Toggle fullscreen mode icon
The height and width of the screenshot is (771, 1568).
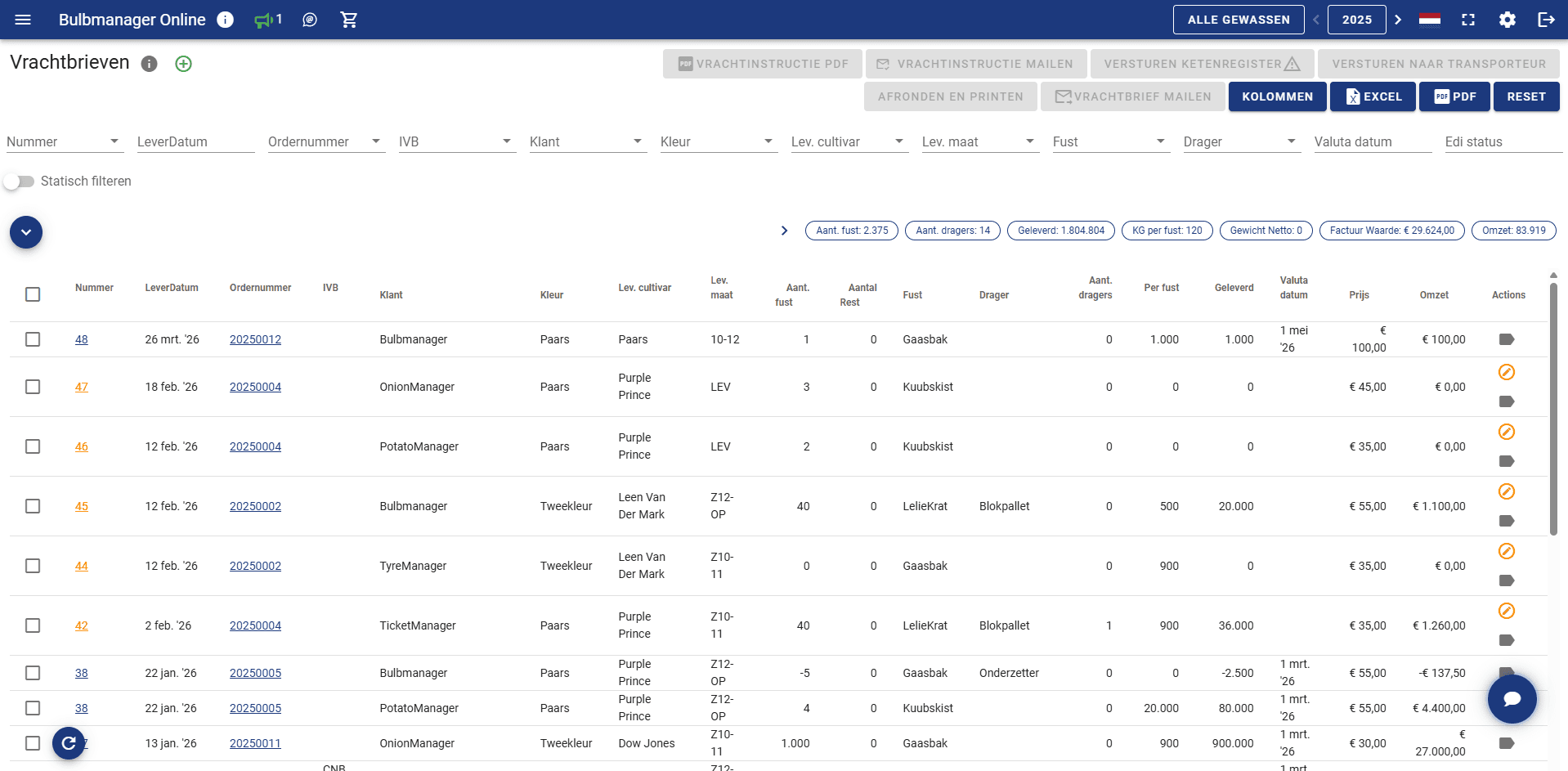1468,20
